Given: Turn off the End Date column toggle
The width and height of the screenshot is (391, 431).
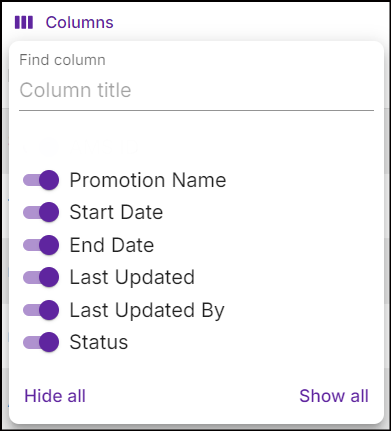Looking at the screenshot, I should point(41,245).
